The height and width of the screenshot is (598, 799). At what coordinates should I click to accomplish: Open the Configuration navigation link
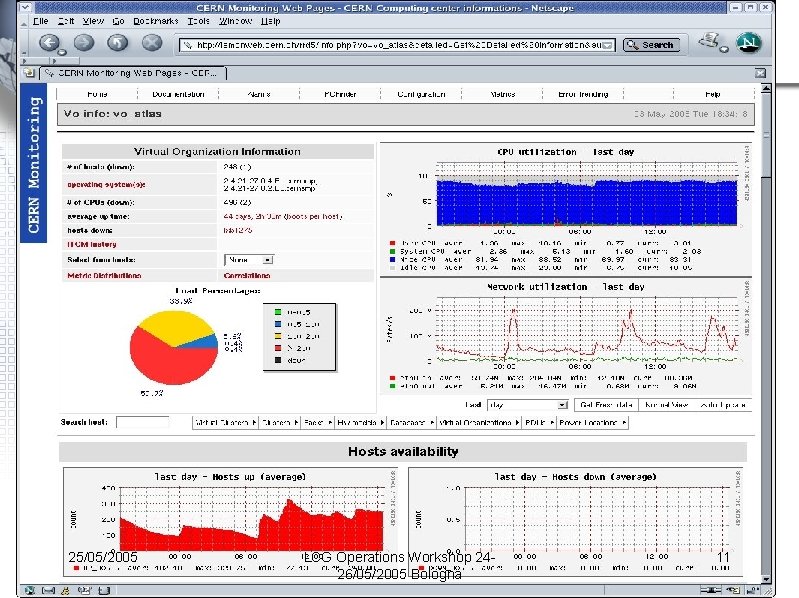click(x=421, y=94)
